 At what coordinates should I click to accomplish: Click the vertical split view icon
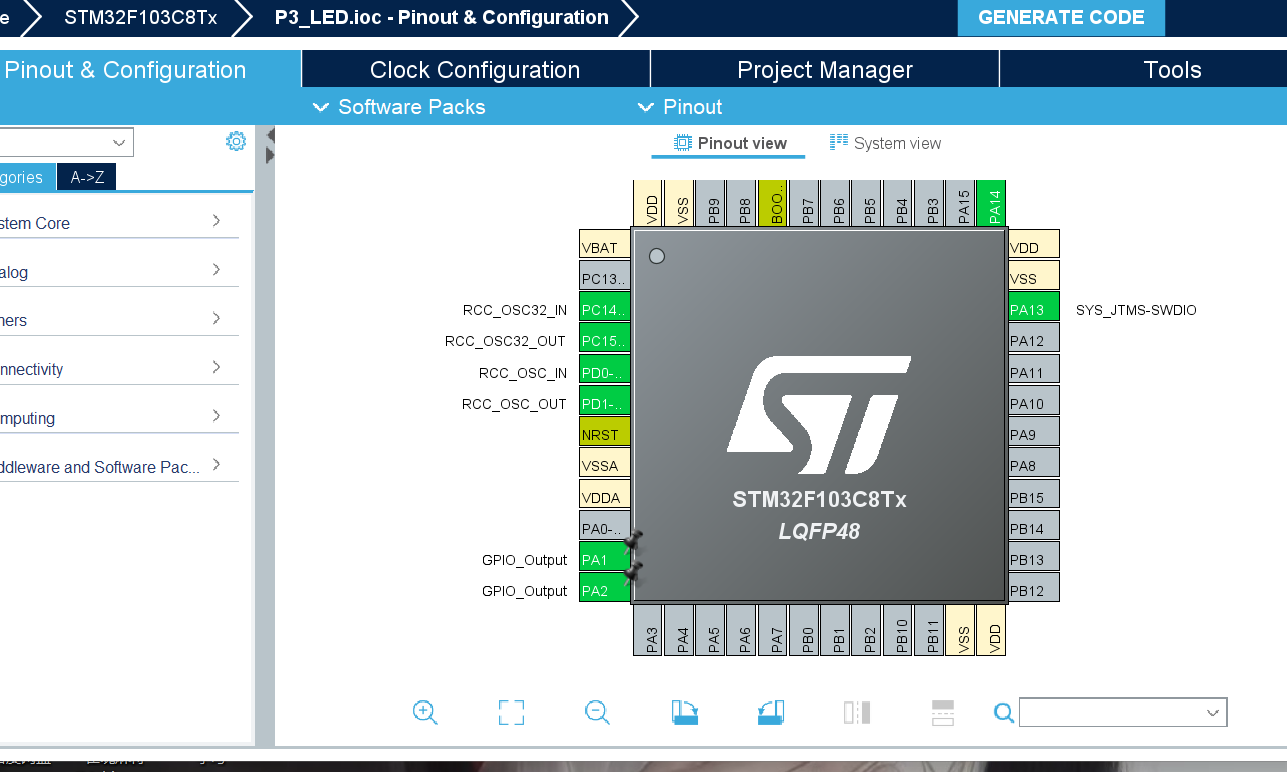pyautogui.click(x=857, y=712)
